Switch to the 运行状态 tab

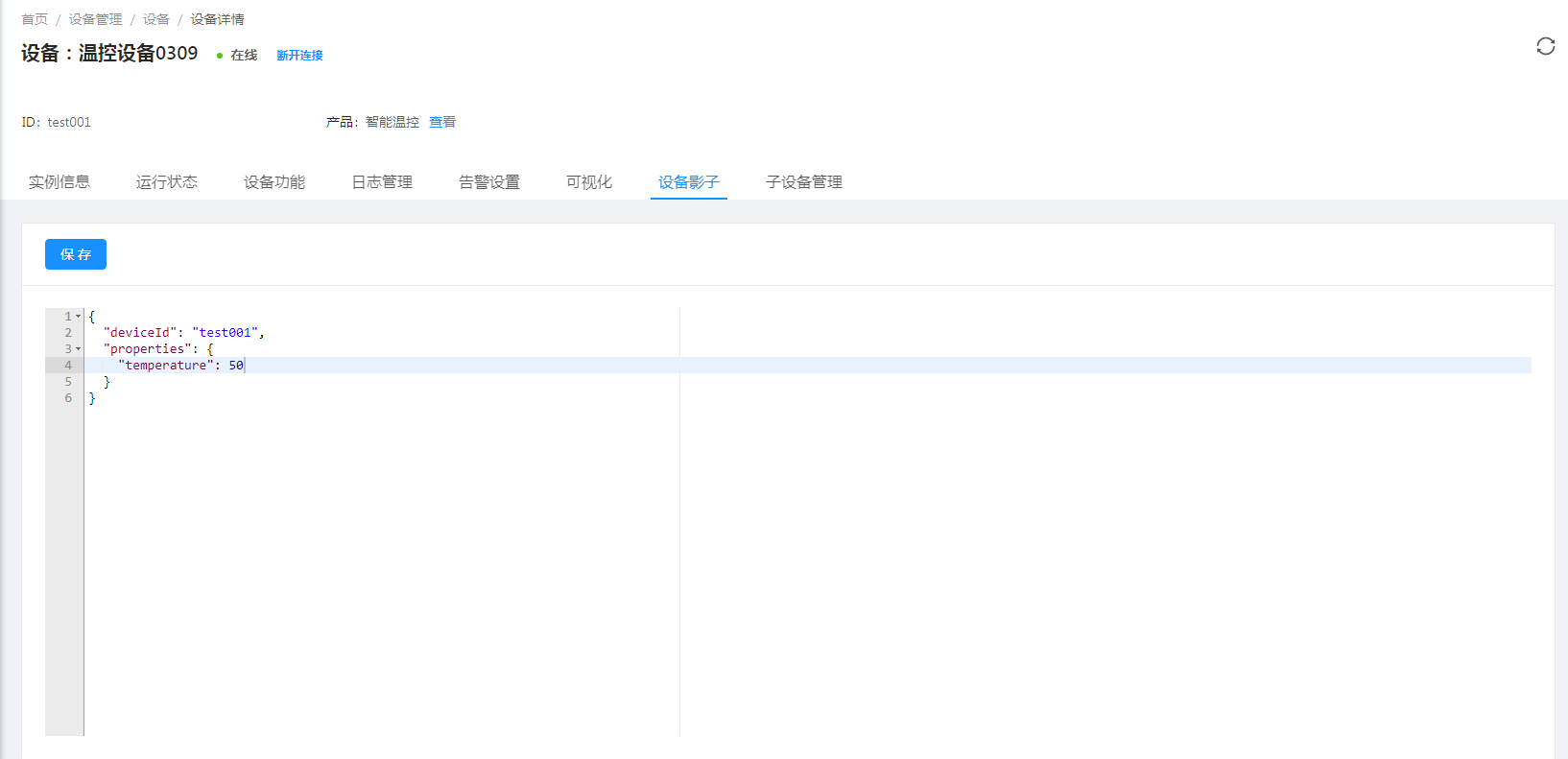pos(167,182)
